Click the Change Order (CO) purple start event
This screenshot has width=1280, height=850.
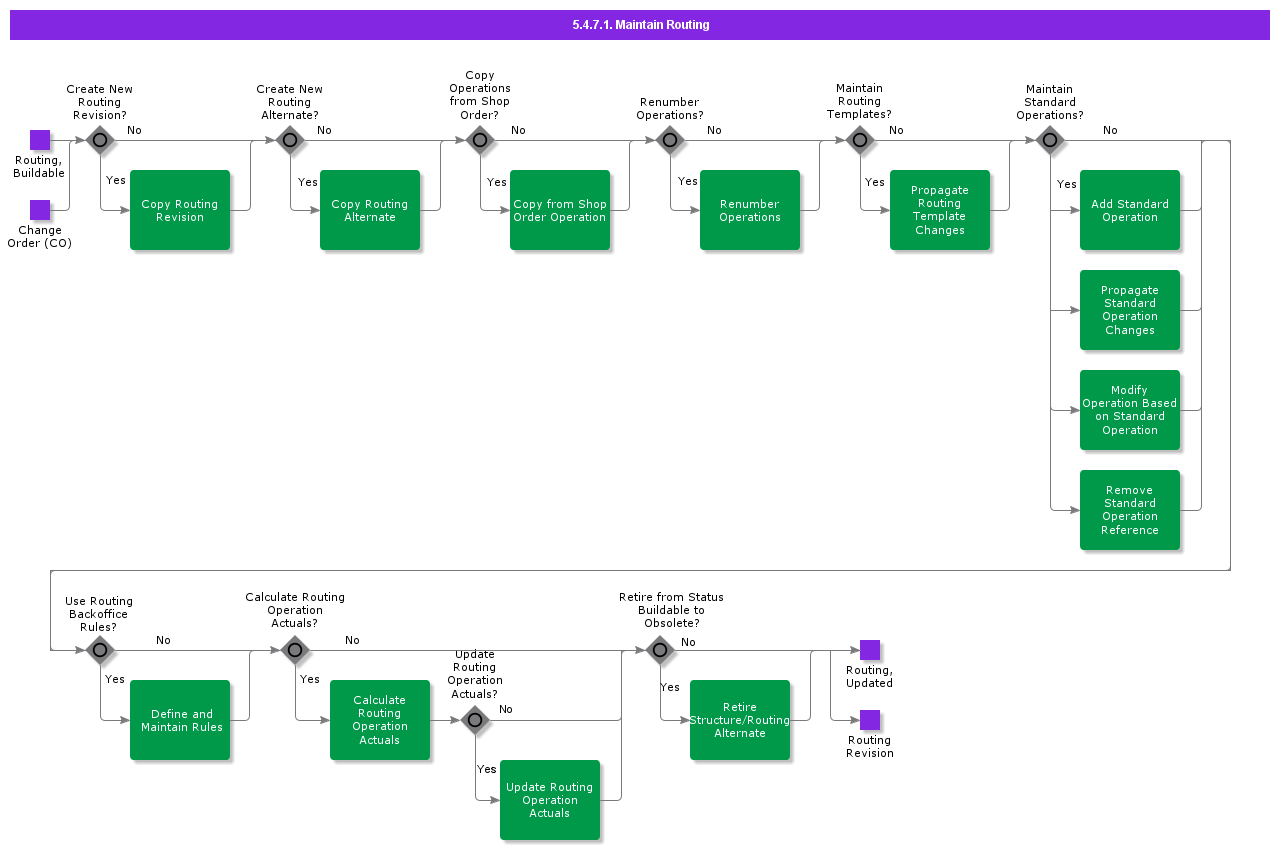pos(40,210)
